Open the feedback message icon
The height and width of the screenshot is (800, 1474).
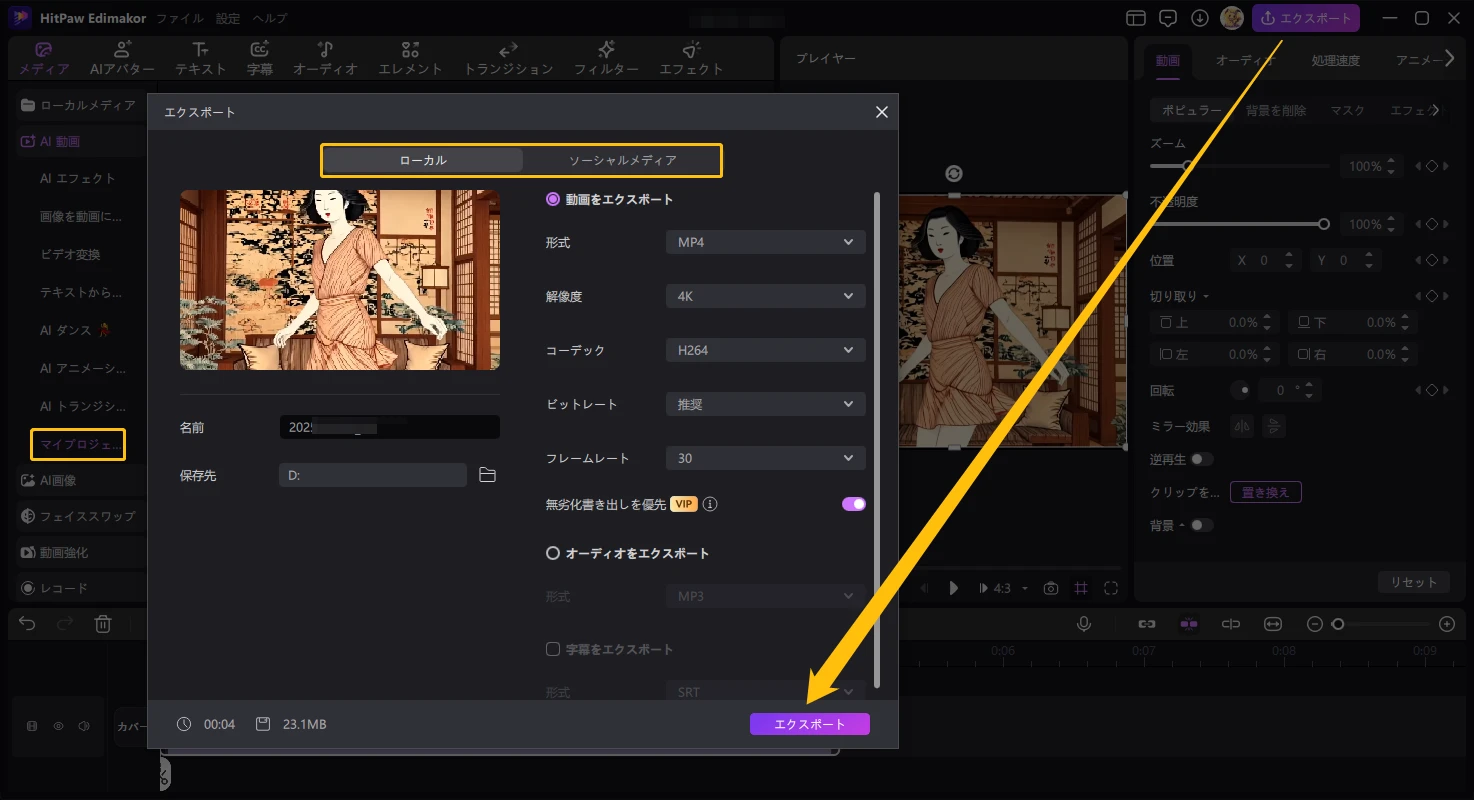(x=1168, y=18)
